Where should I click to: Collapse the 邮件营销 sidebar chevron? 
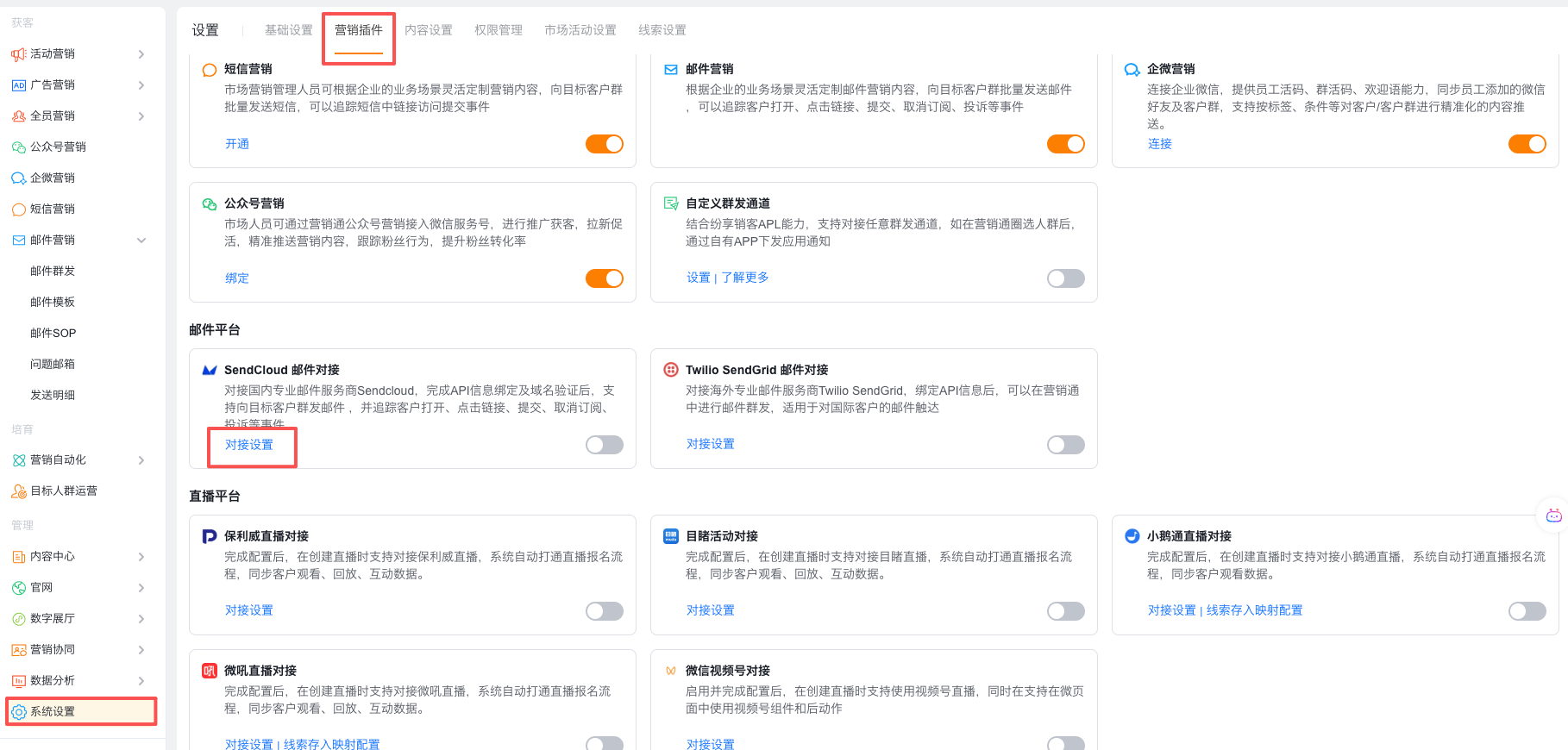tap(141, 241)
